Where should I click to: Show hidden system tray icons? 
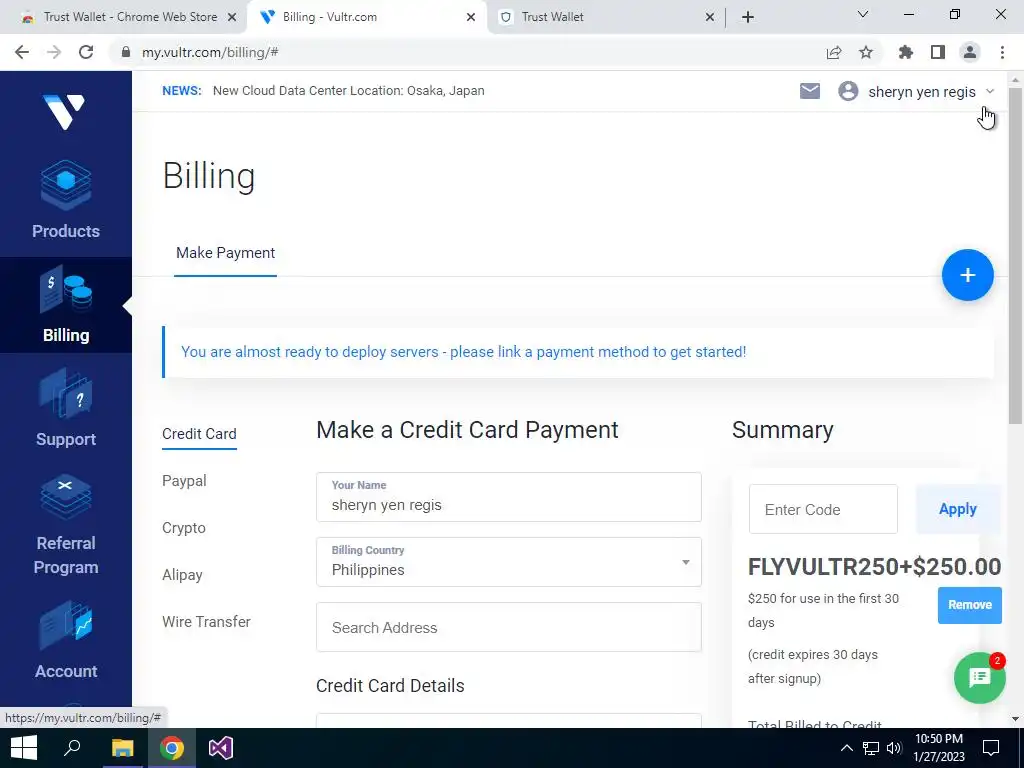(846, 748)
